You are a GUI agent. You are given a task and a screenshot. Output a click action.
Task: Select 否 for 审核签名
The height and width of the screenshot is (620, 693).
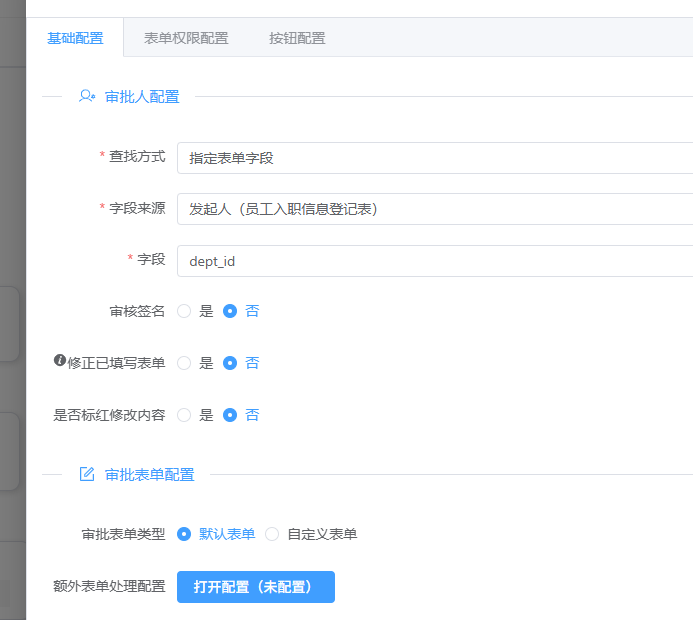[230, 311]
